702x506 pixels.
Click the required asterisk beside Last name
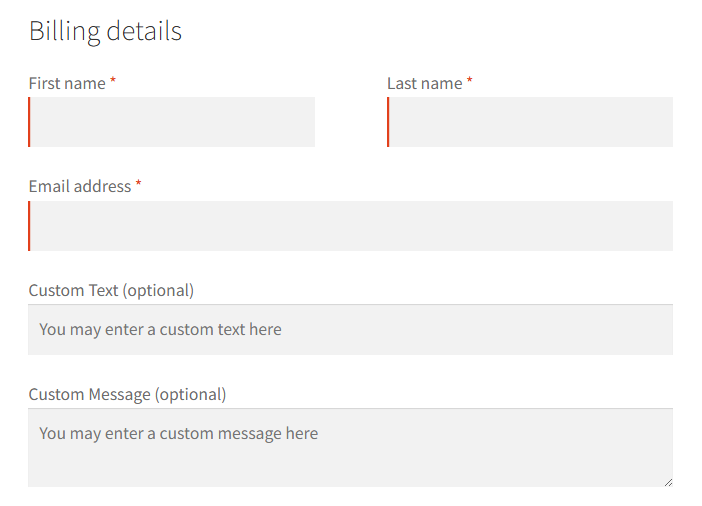(x=470, y=81)
